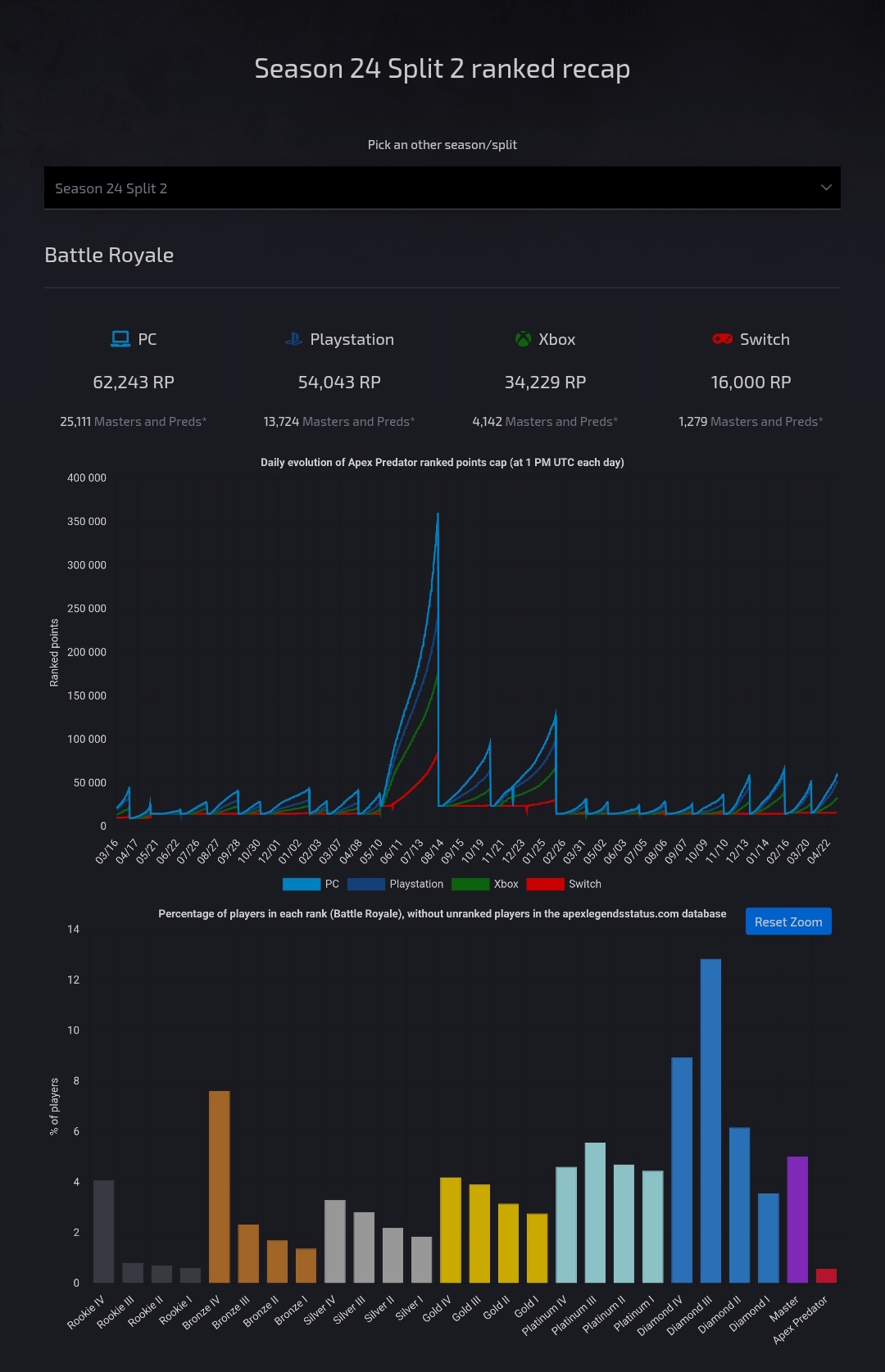
Task: Click the Switch legend label
Action: pyautogui.click(x=585, y=884)
